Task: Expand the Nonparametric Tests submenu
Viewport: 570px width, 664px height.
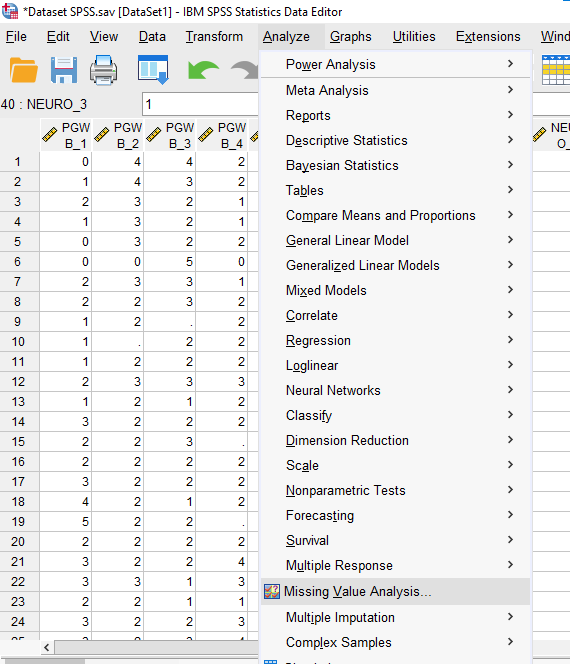Action: 396,490
